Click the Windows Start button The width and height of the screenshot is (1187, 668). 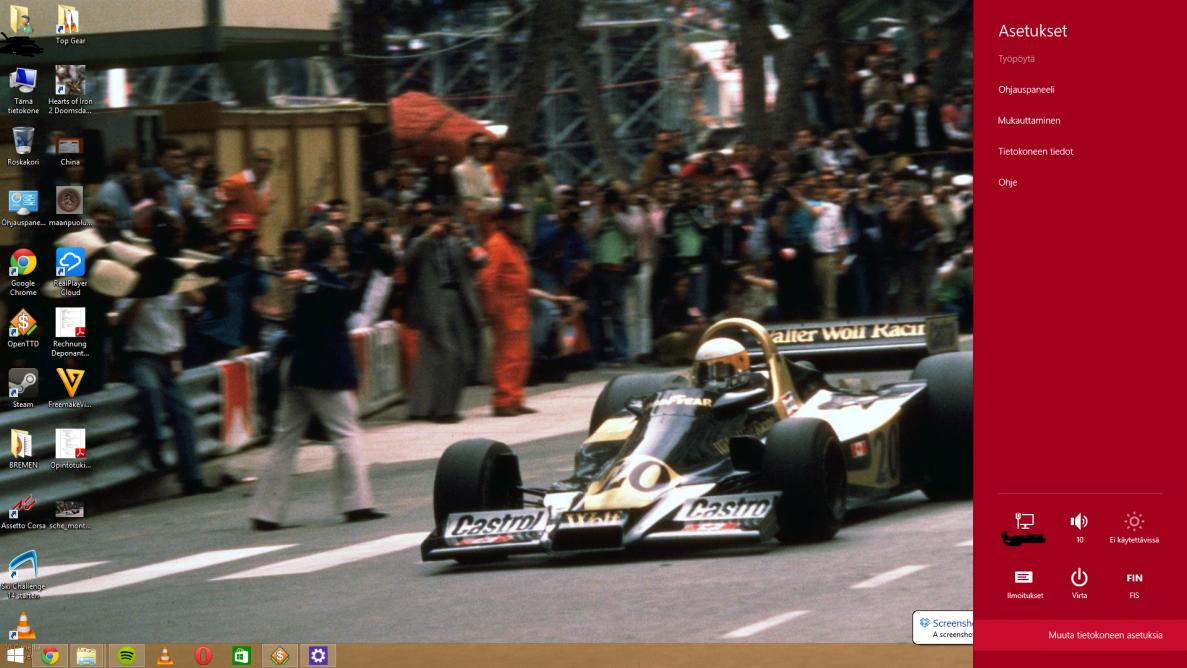coord(15,656)
